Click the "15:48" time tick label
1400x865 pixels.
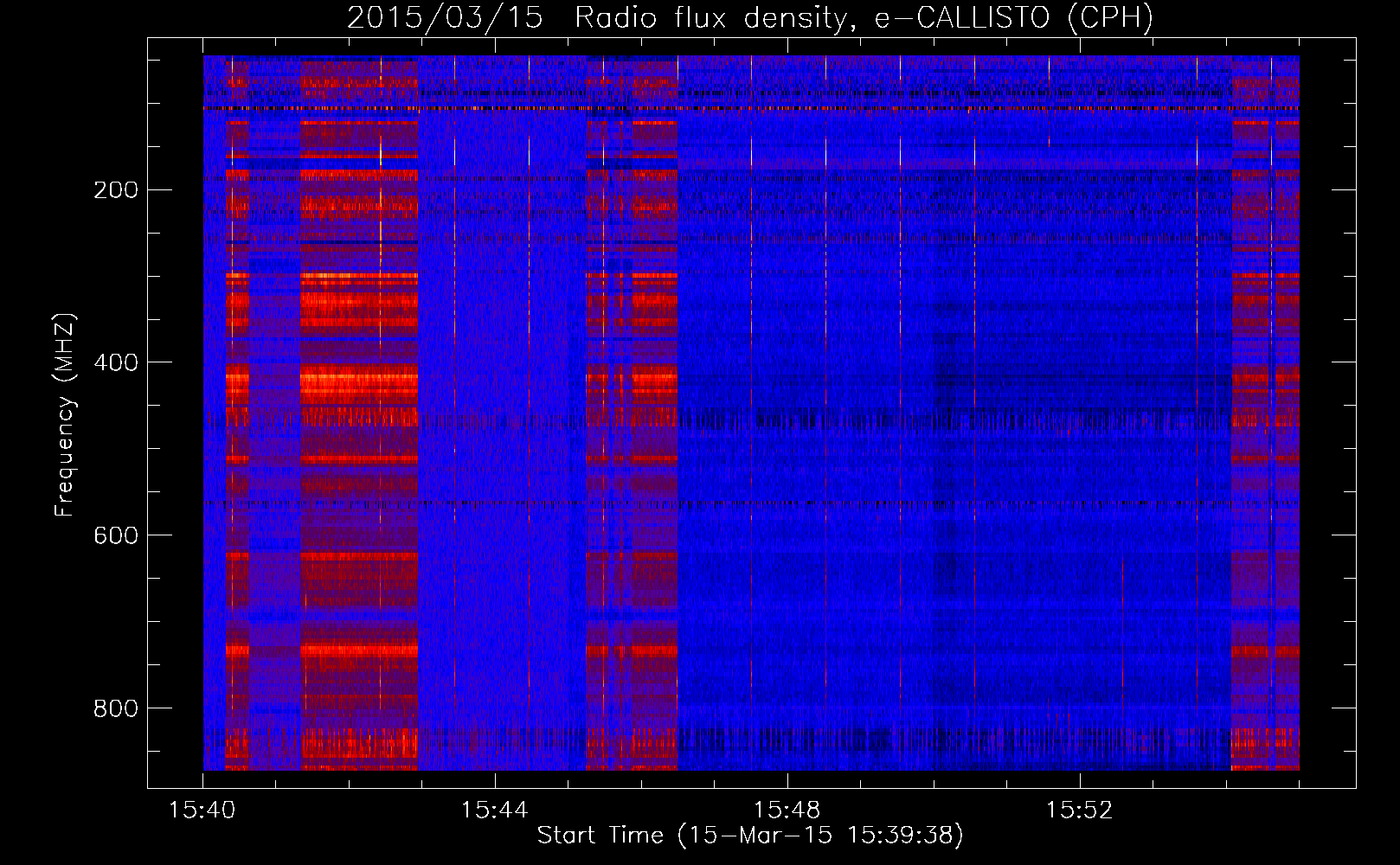point(787,811)
